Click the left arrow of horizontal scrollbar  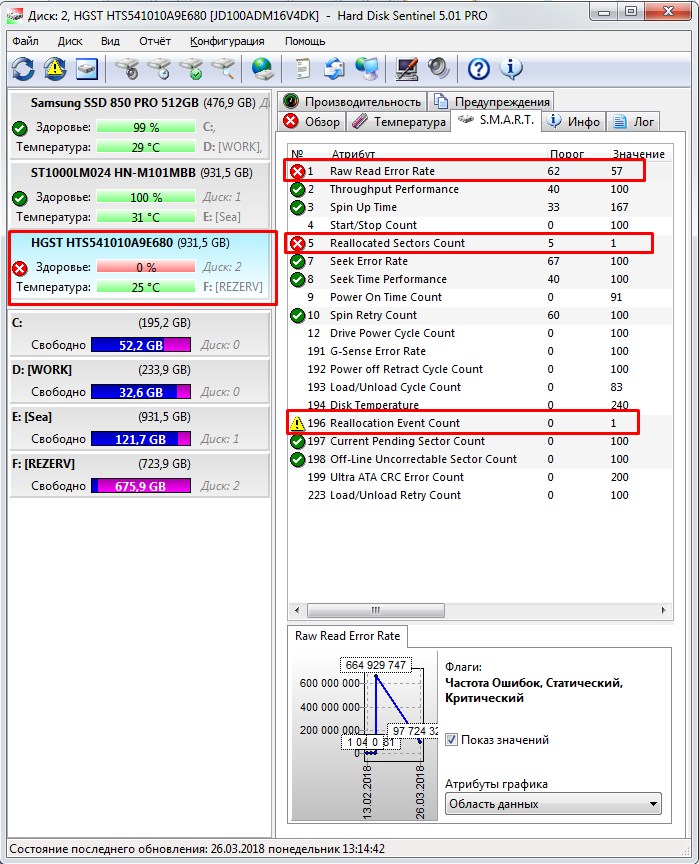coord(297,610)
